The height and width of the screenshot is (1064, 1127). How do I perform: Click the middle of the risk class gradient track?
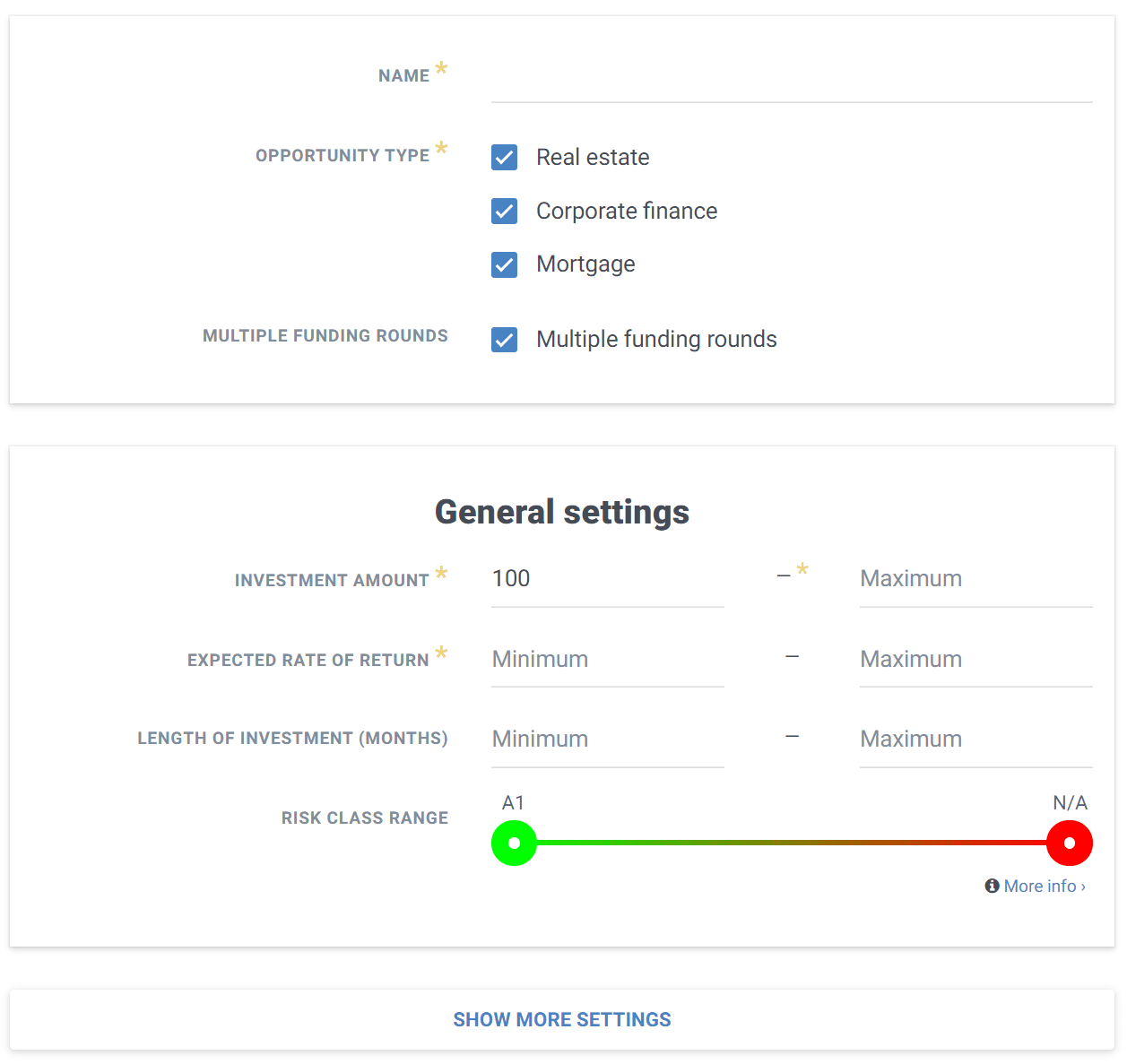[x=792, y=843]
